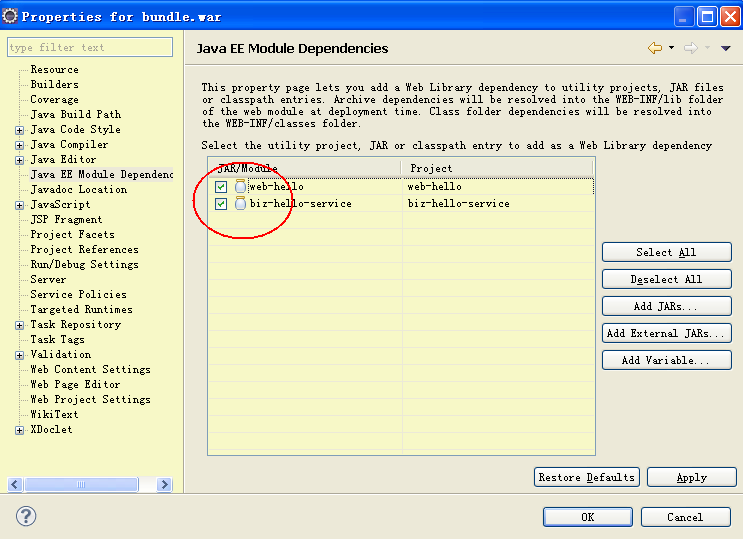Screen dimensions: 743x539
Task: Open the Project References page
Action: point(84,249)
